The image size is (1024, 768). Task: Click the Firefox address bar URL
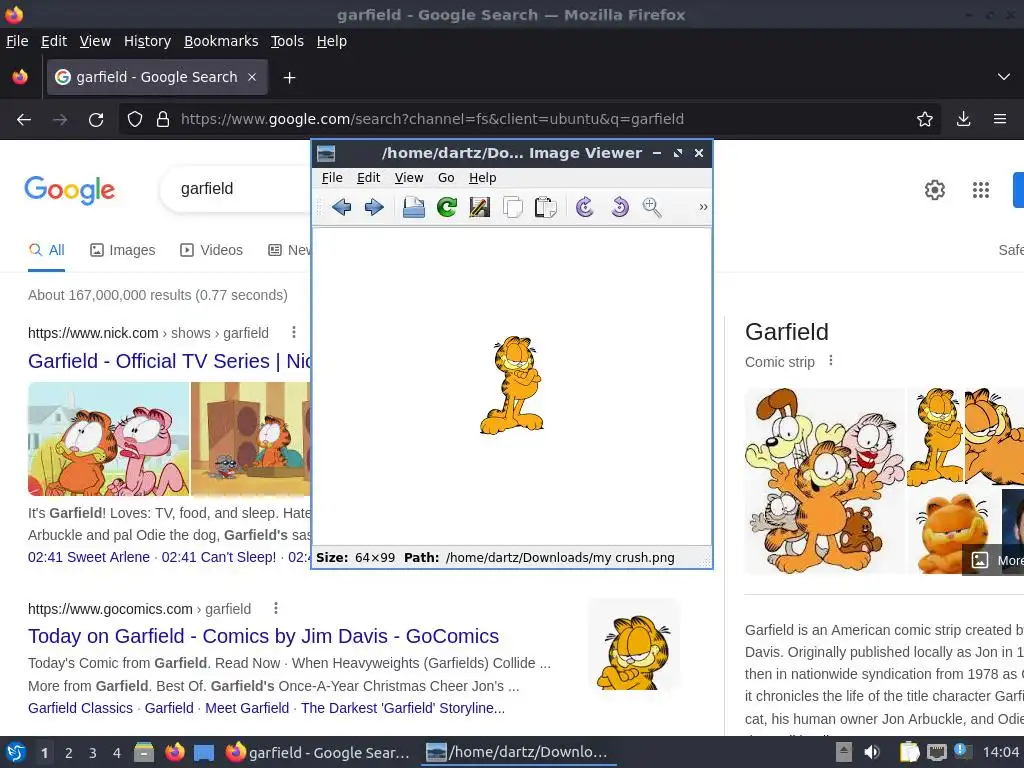pyautogui.click(x=432, y=119)
